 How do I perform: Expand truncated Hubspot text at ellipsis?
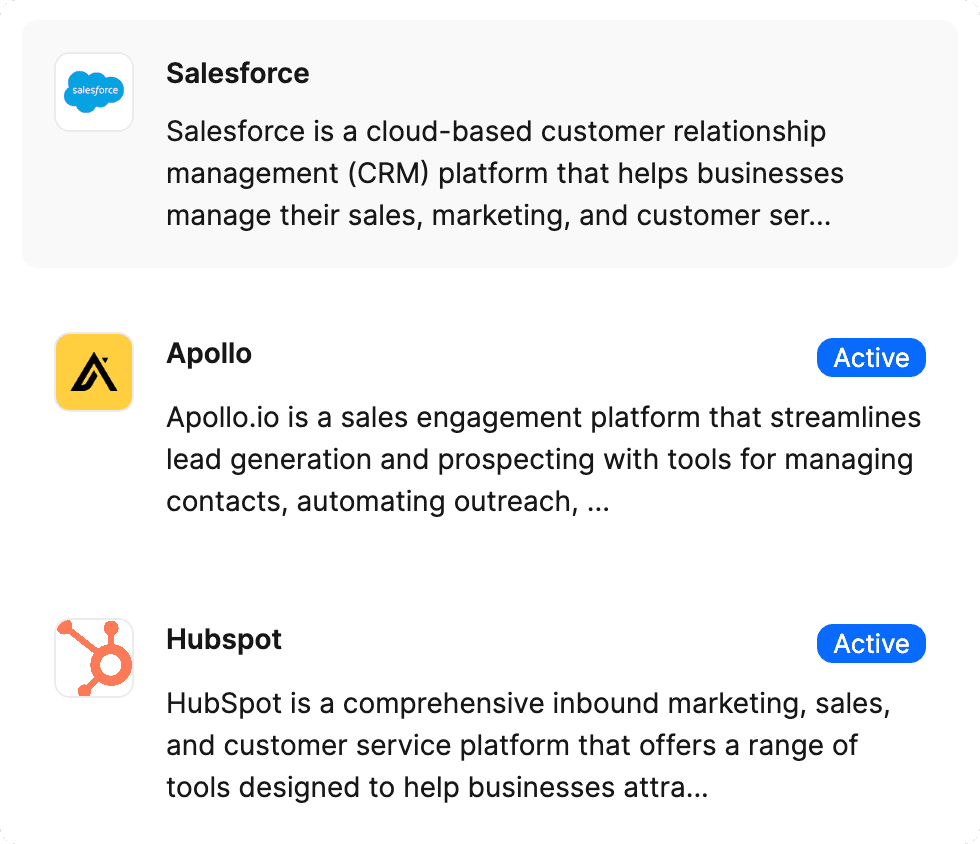click(x=698, y=788)
